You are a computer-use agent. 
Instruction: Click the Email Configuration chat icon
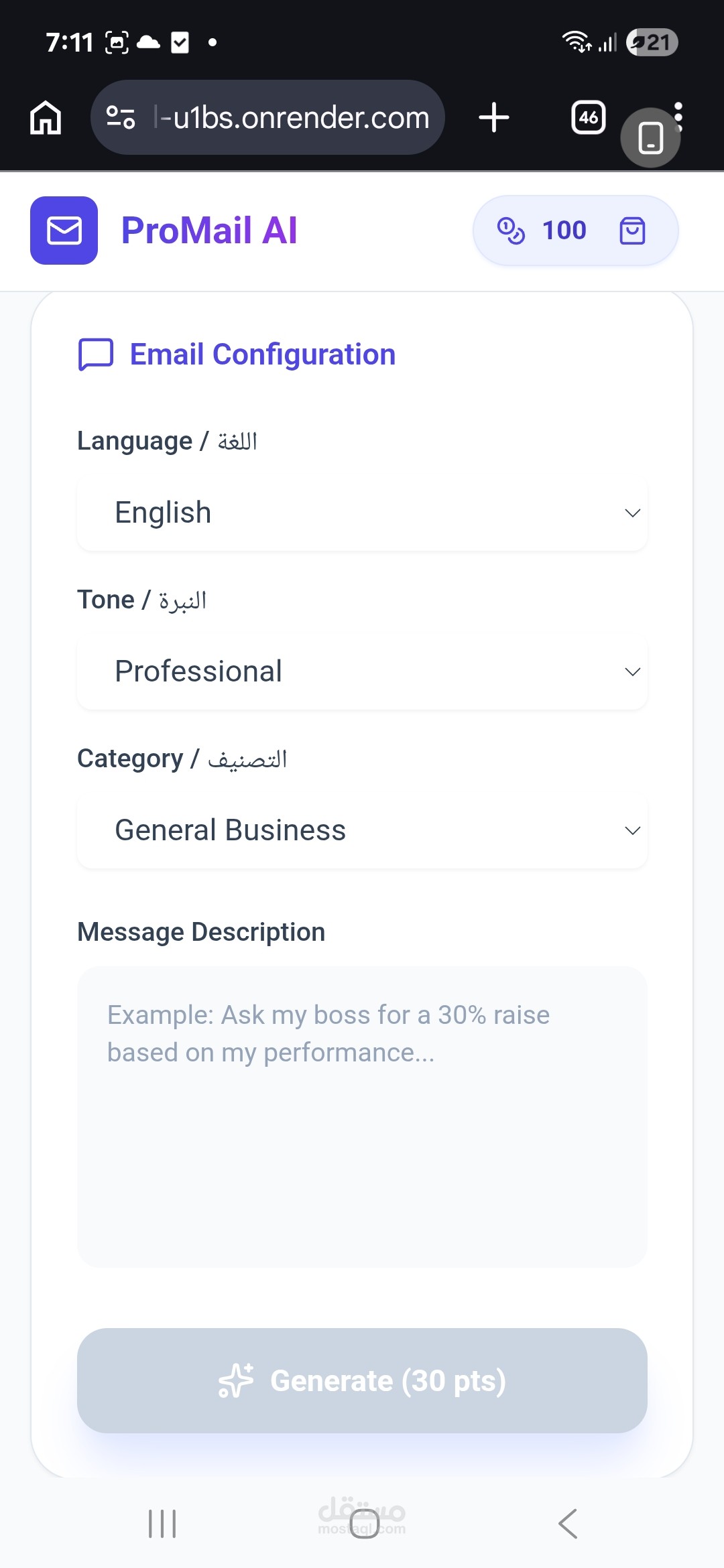[96, 354]
